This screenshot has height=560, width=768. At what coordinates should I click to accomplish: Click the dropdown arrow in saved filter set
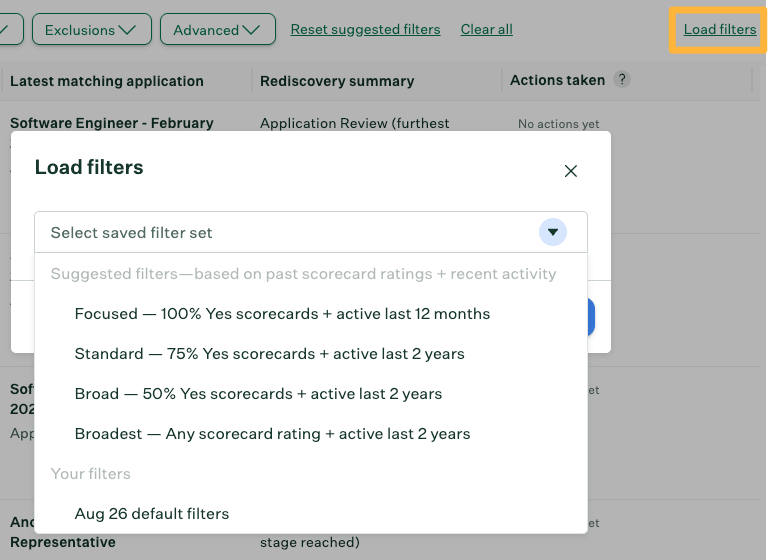553,232
